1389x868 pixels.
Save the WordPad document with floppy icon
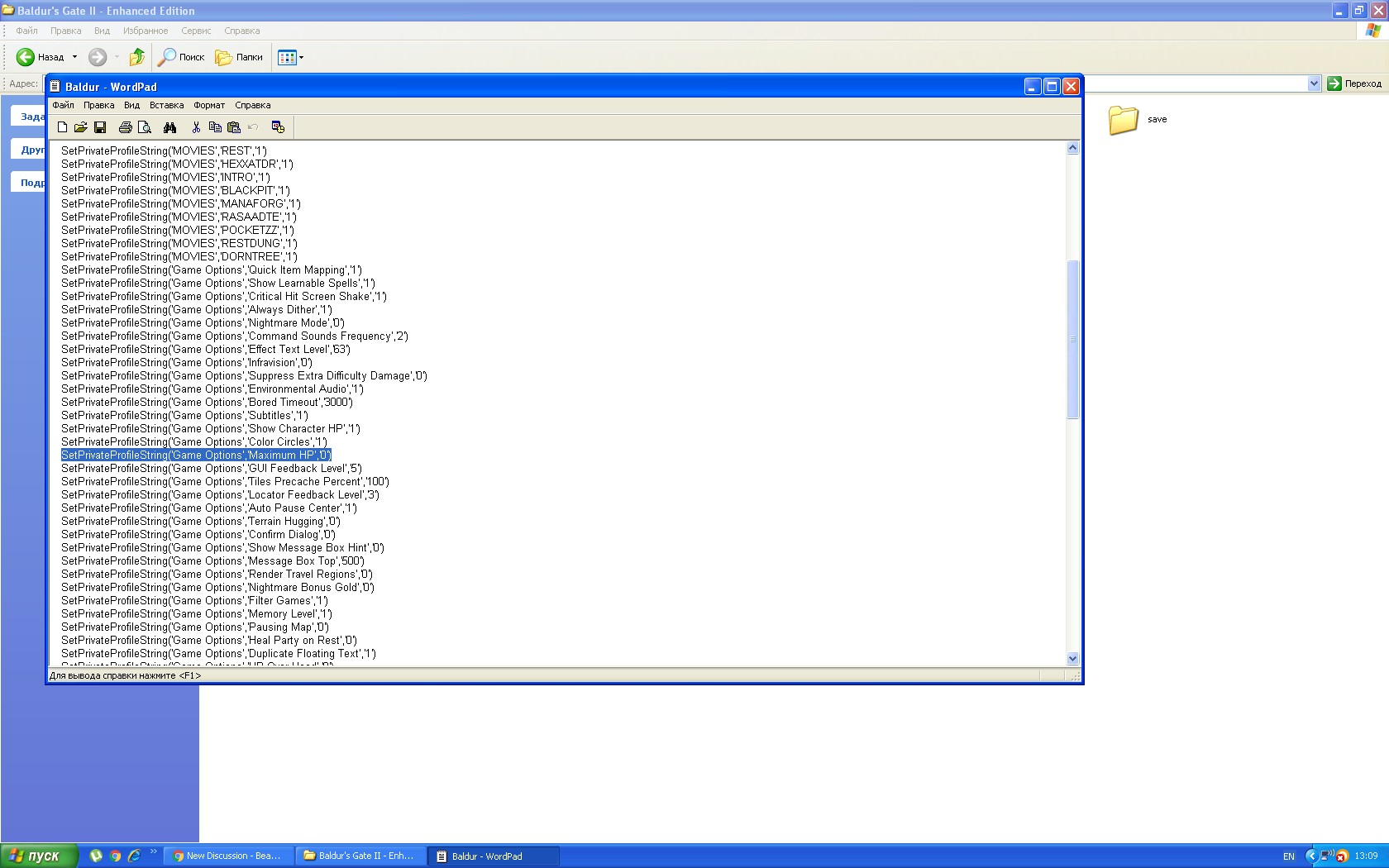click(x=100, y=127)
